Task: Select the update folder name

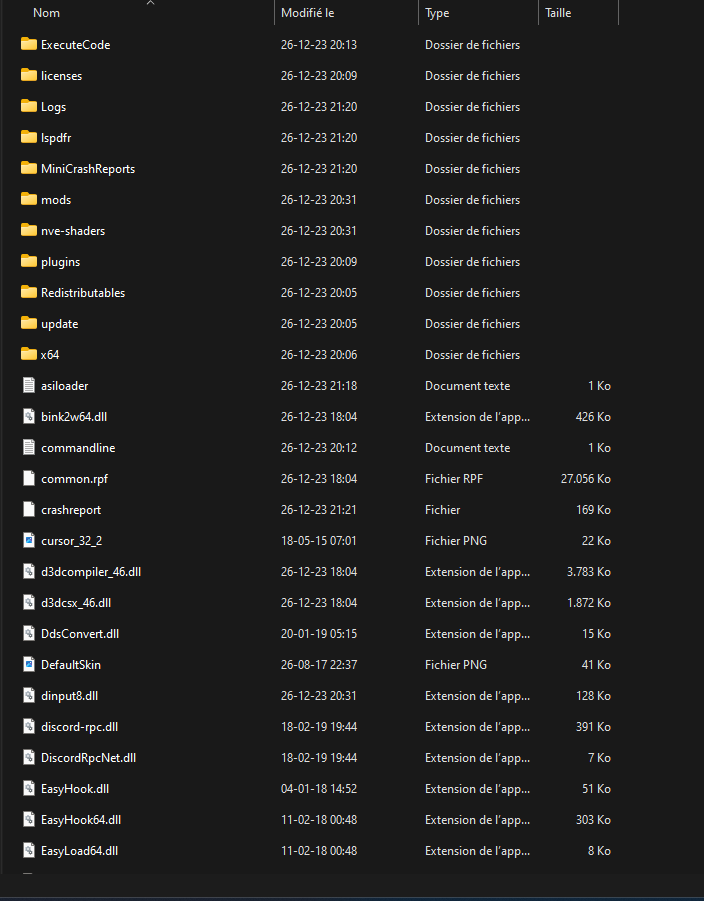Action: 59,324
